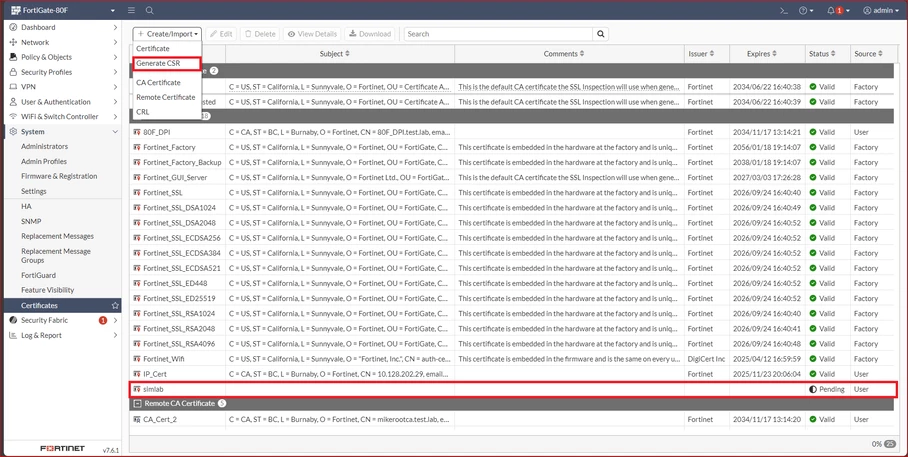This screenshot has width=908, height=457.
Task: Click the Pending status of simlab
Action: point(827,389)
